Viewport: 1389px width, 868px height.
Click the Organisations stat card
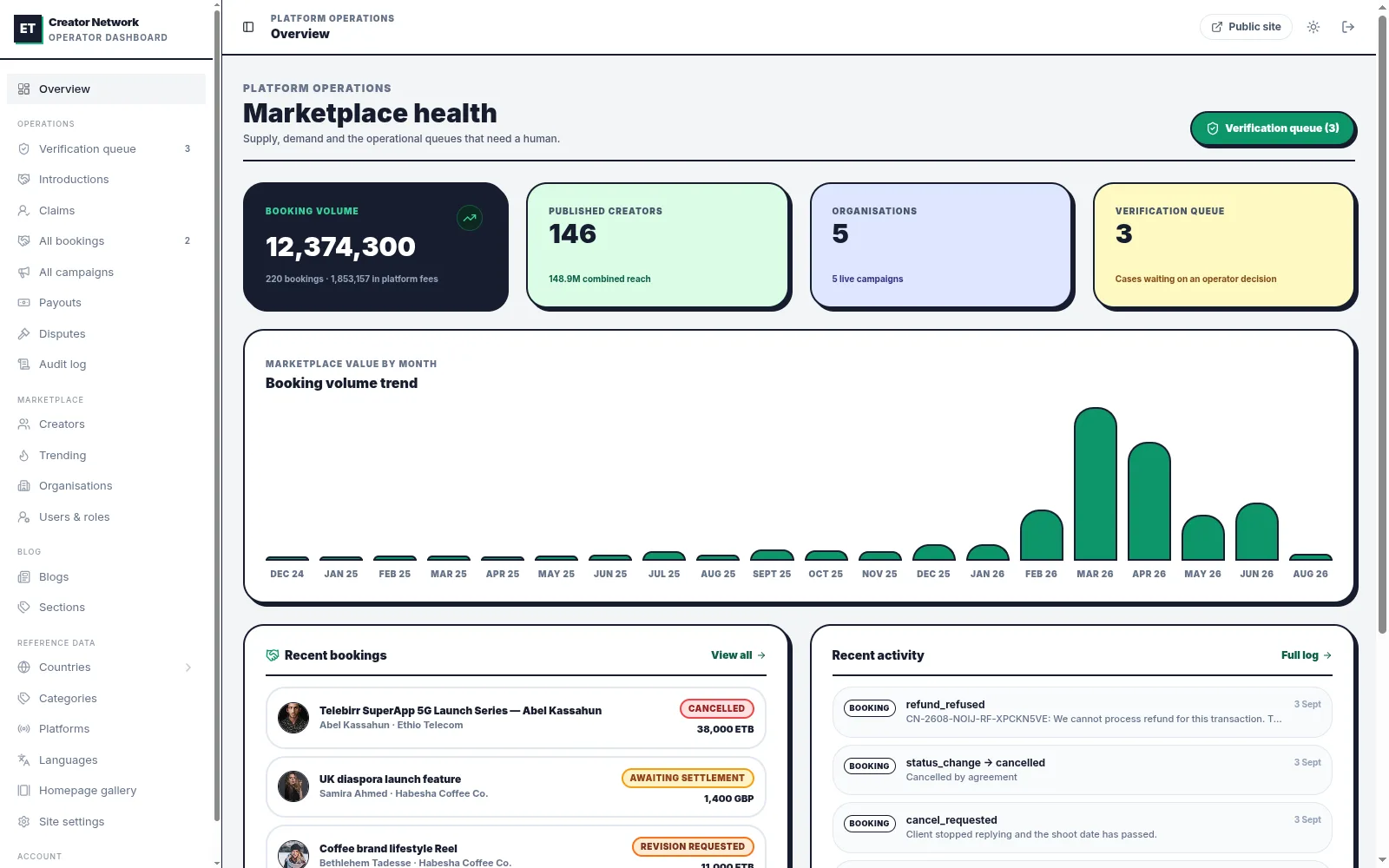(941, 246)
